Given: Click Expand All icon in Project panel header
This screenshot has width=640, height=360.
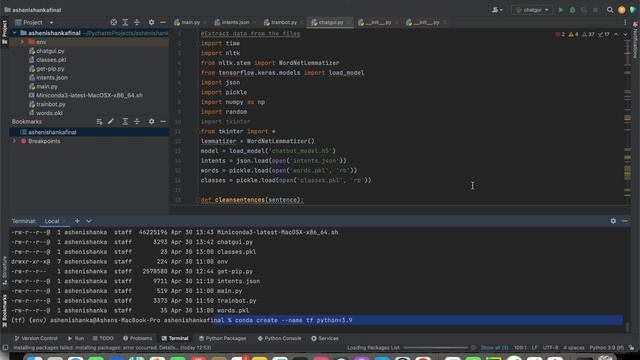Looking at the screenshot, I should 125,22.
